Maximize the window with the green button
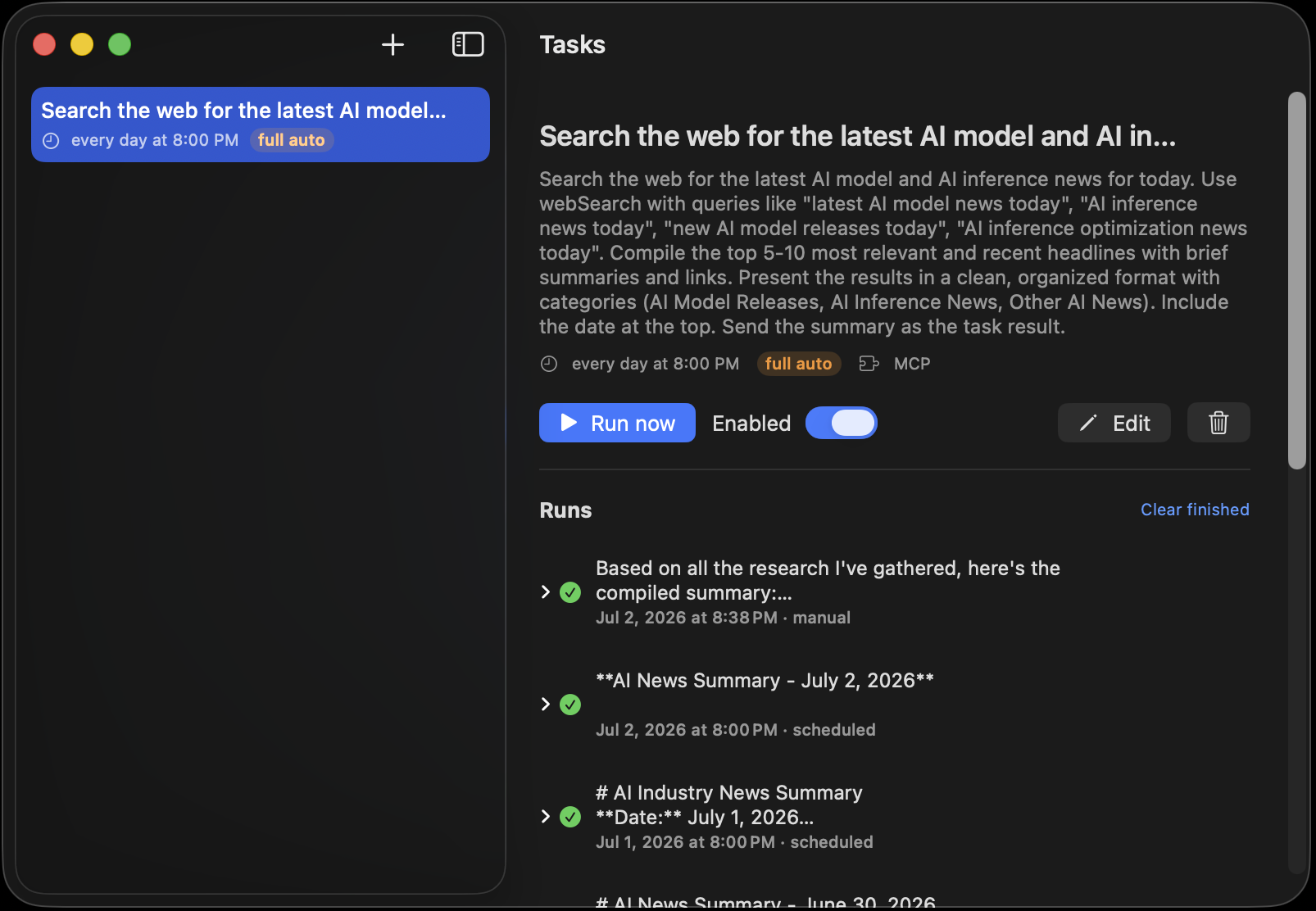 [x=120, y=44]
